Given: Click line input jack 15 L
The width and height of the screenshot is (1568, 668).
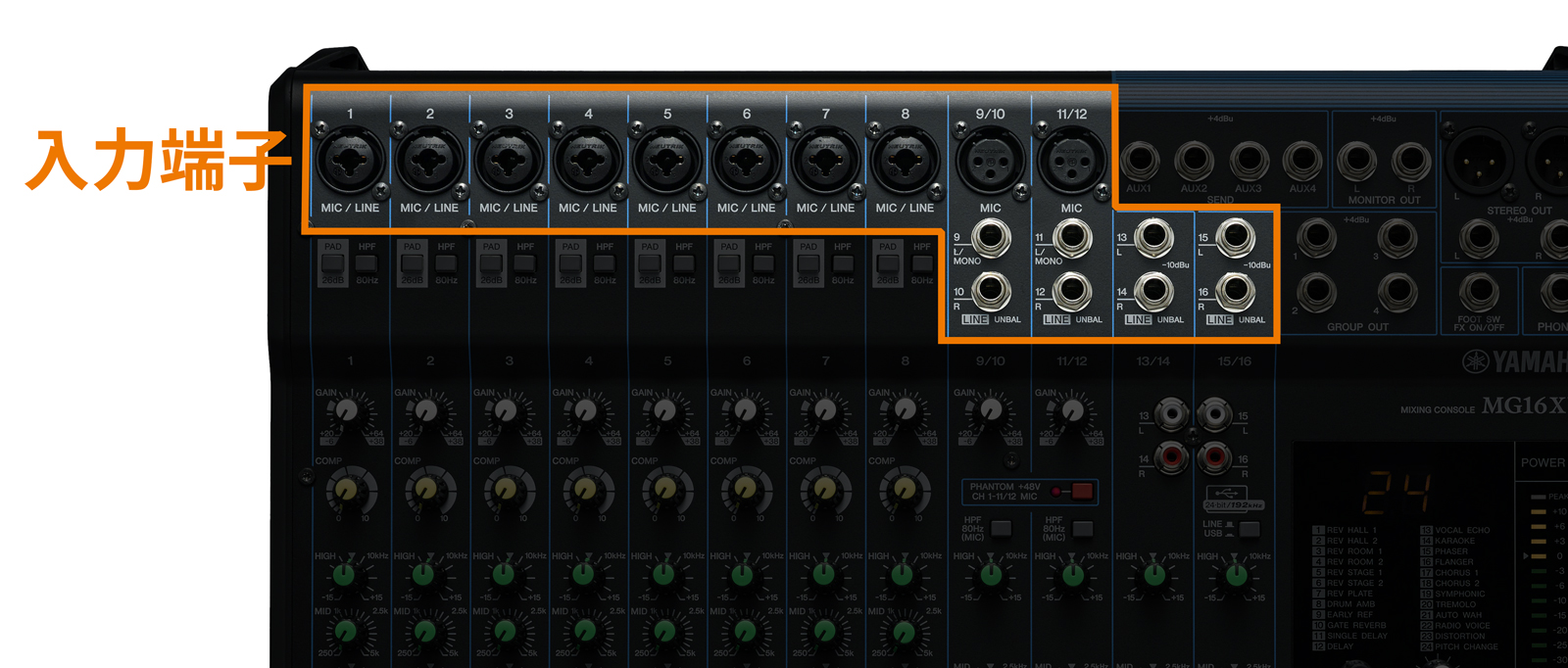Looking at the screenshot, I should tap(1235, 237).
